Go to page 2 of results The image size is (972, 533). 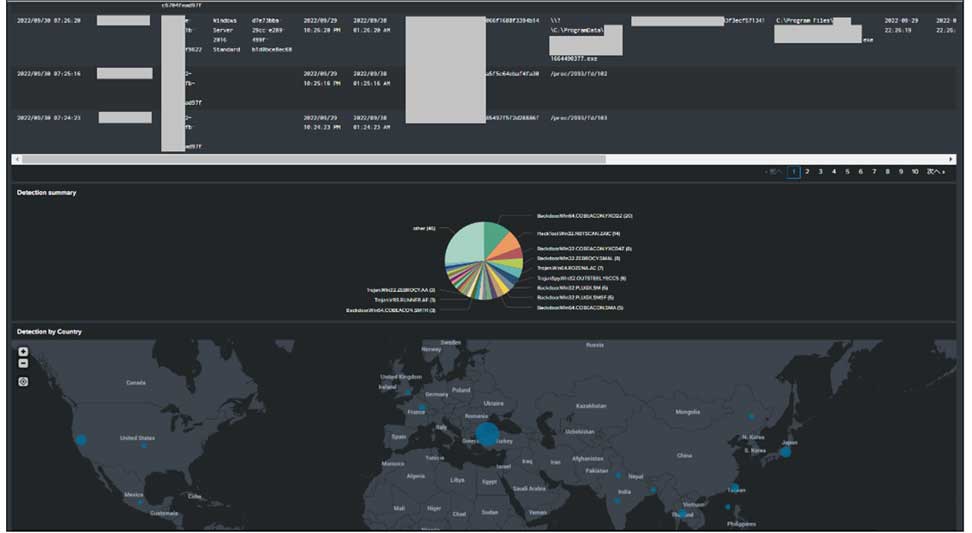coord(807,172)
